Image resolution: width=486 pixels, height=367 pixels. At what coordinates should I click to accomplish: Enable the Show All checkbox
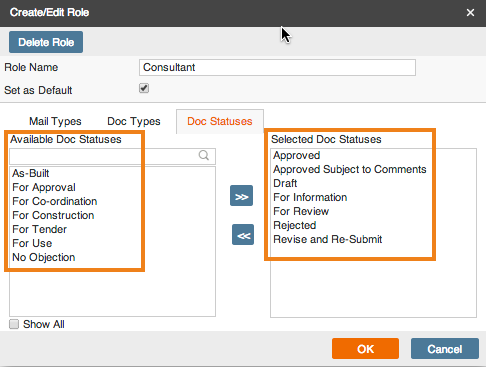click(x=14, y=324)
